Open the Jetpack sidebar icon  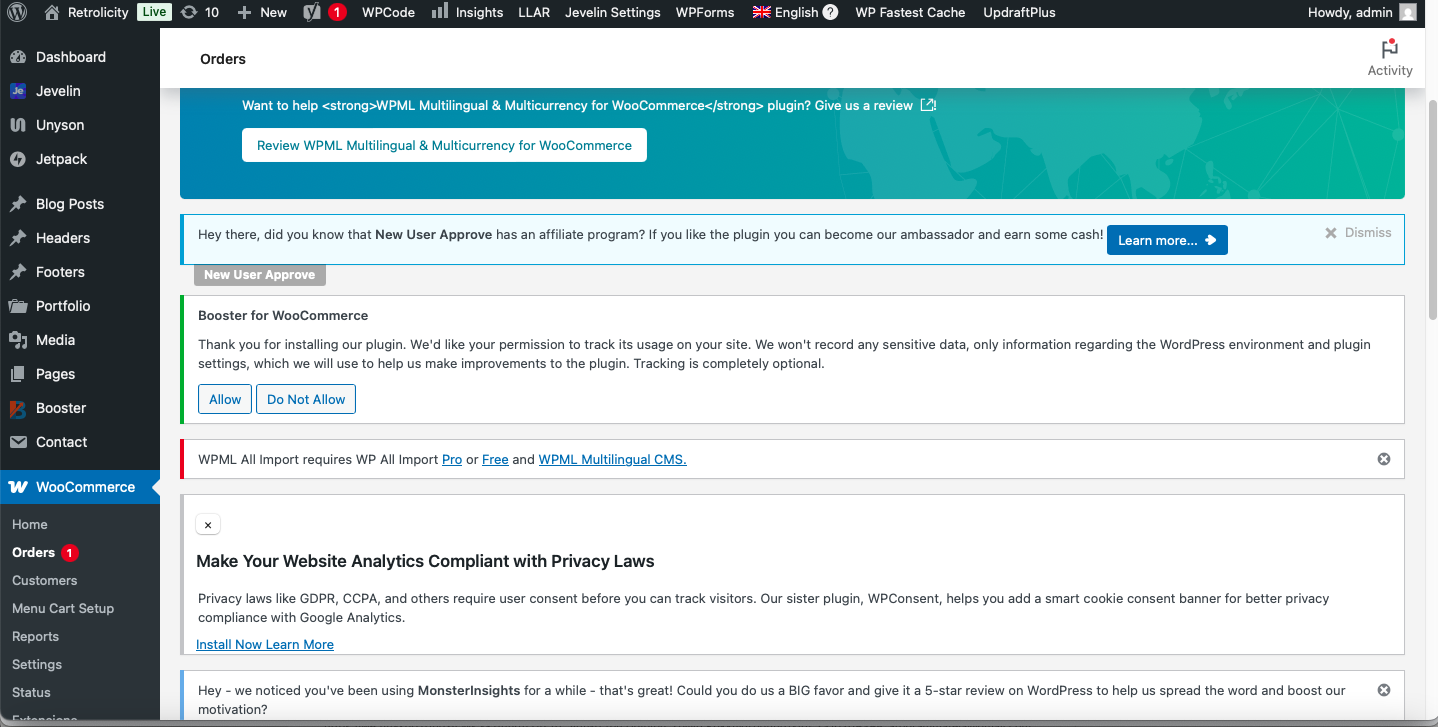point(18,159)
